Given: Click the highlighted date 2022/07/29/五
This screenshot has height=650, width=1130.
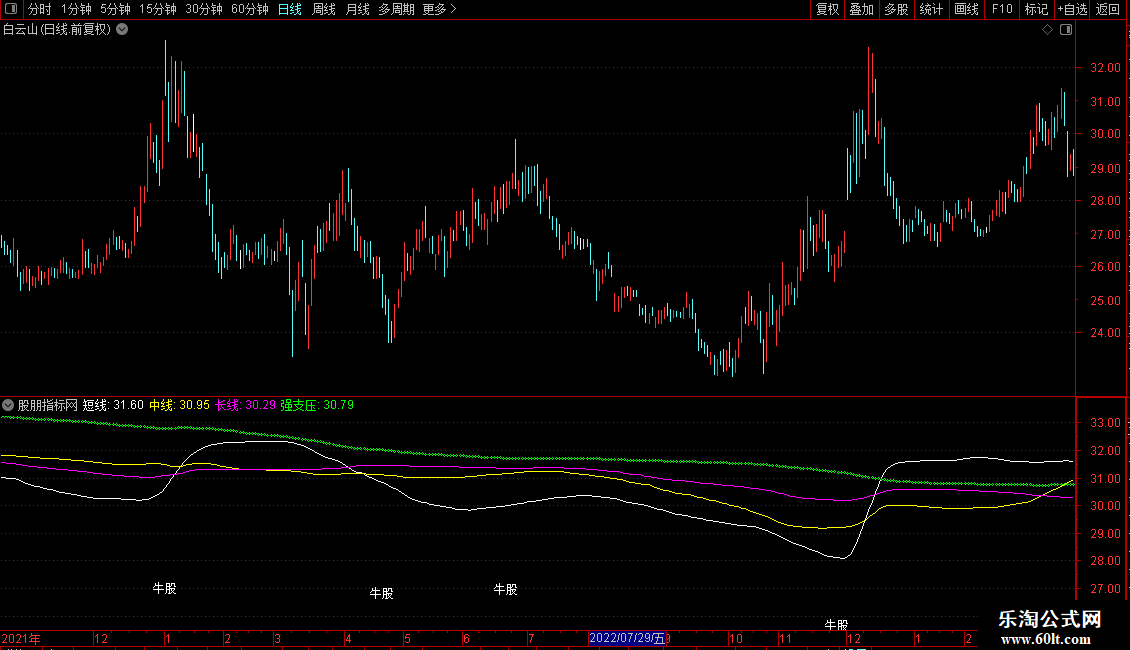Looking at the screenshot, I should (627, 638).
